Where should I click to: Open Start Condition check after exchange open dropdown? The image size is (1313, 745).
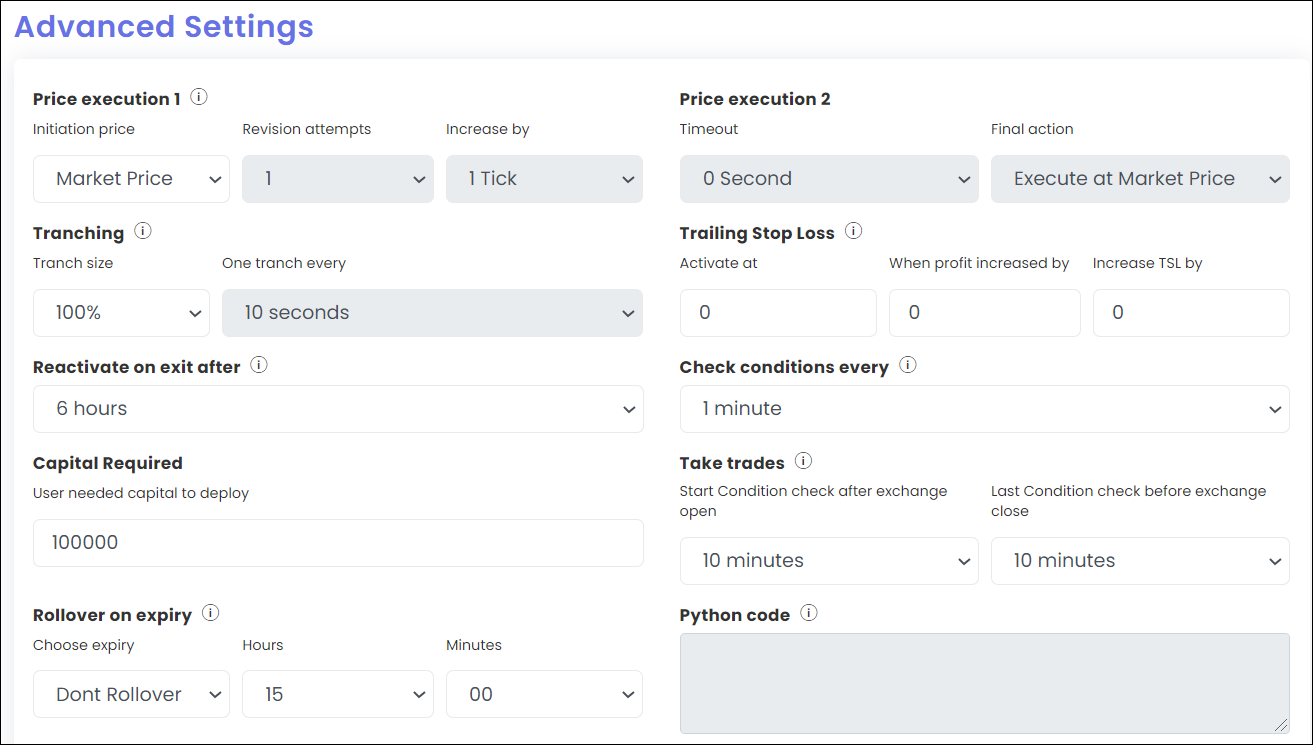point(828,561)
